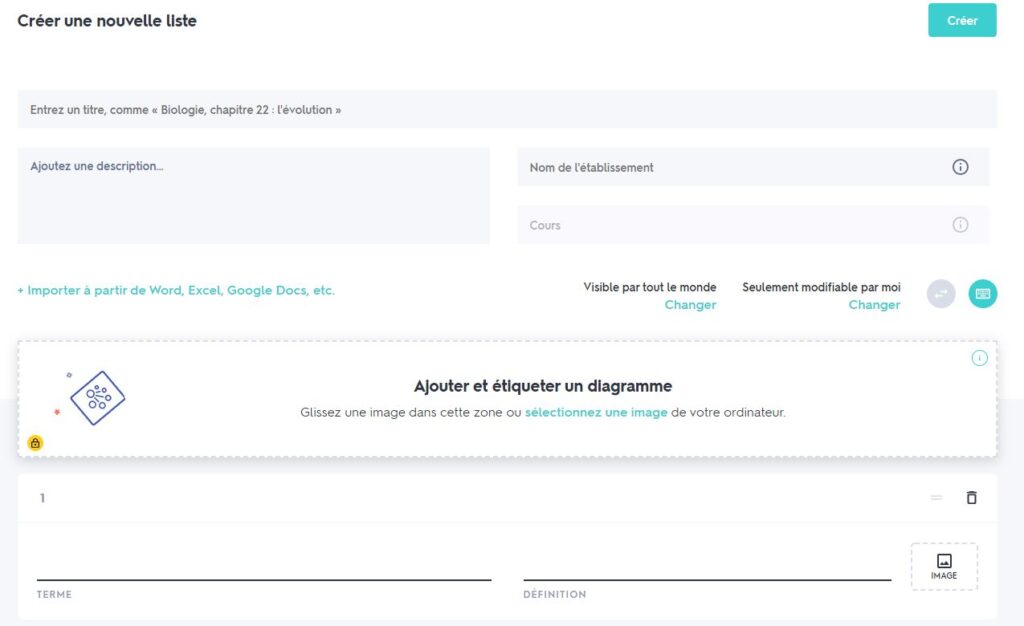Select the swap terms and definitions icon

tap(940, 293)
